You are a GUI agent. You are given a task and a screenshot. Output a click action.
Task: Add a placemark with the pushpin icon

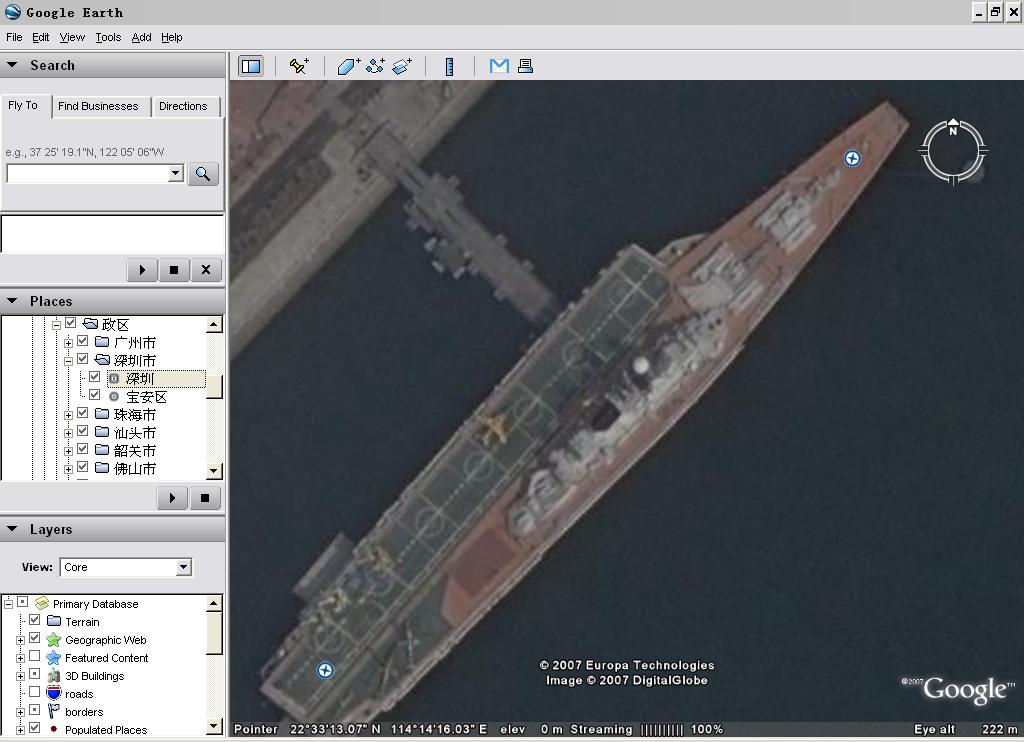299,66
